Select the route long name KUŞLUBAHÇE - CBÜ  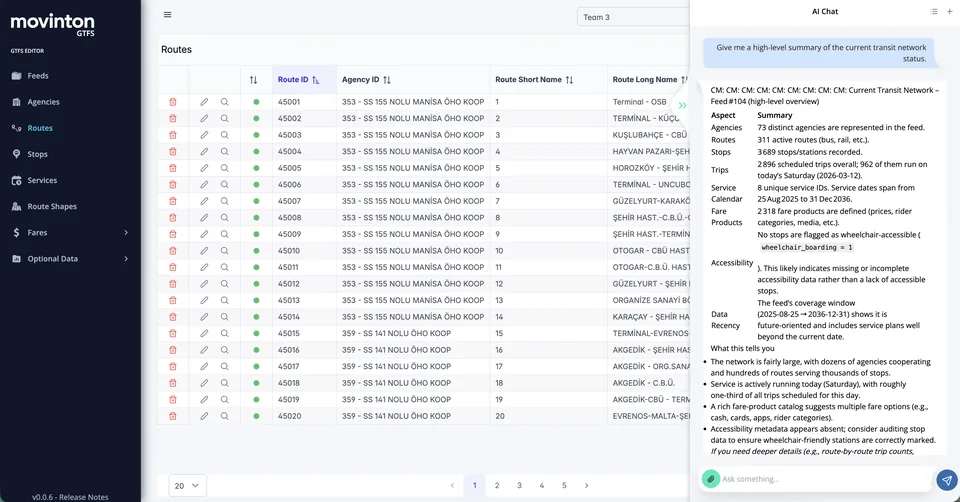pyautogui.click(x=650, y=135)
